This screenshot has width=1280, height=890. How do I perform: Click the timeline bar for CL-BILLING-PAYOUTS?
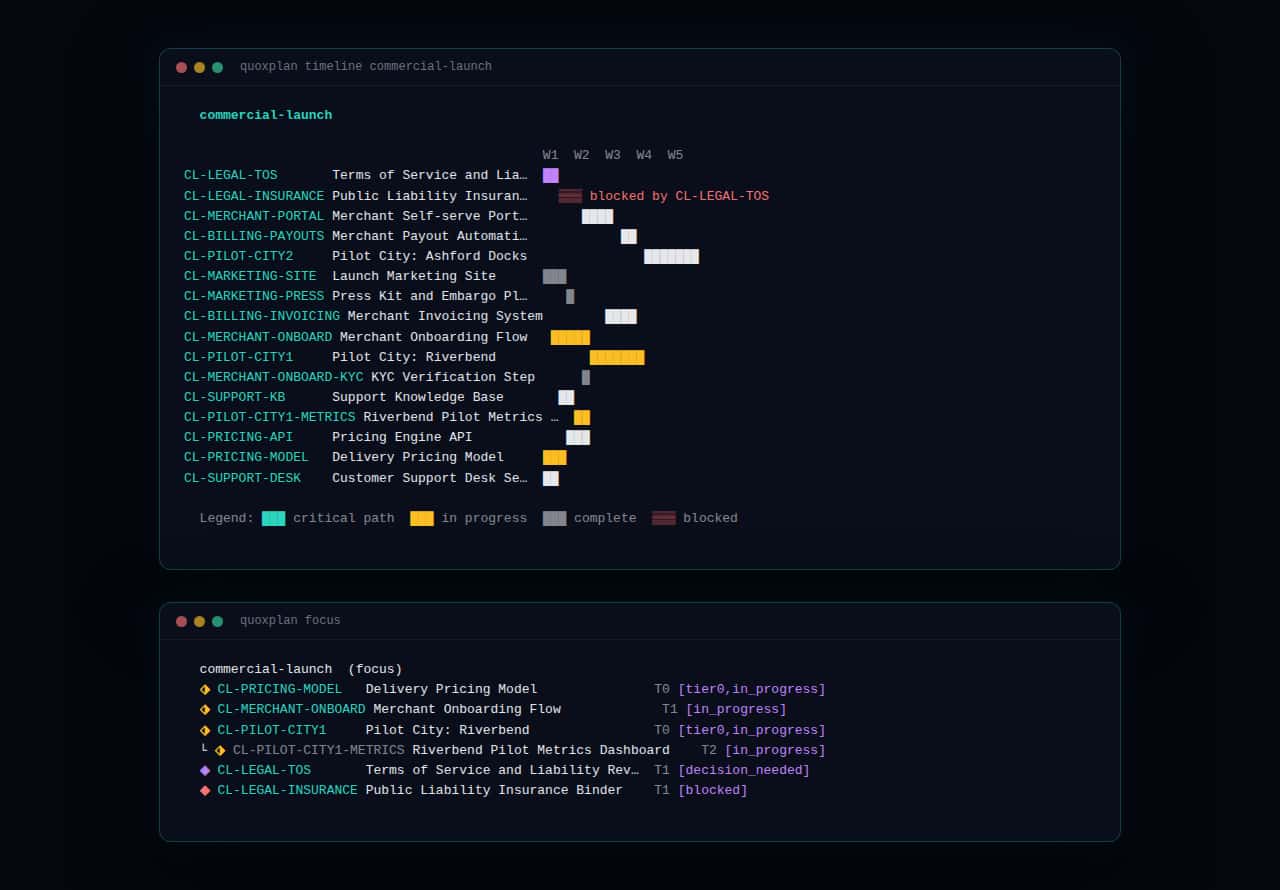pos(629,236)
